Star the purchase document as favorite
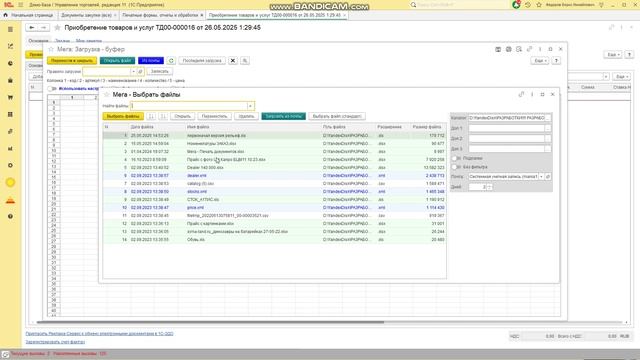This screenshot has width=640, height=360. (58, 28)
